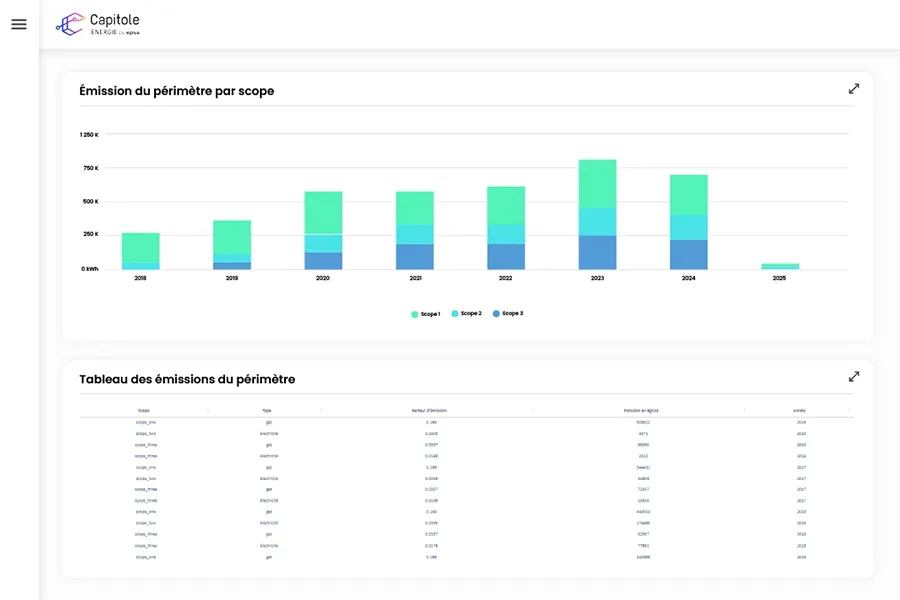
Task: Click the Année column header
Action: click(800, 410)
